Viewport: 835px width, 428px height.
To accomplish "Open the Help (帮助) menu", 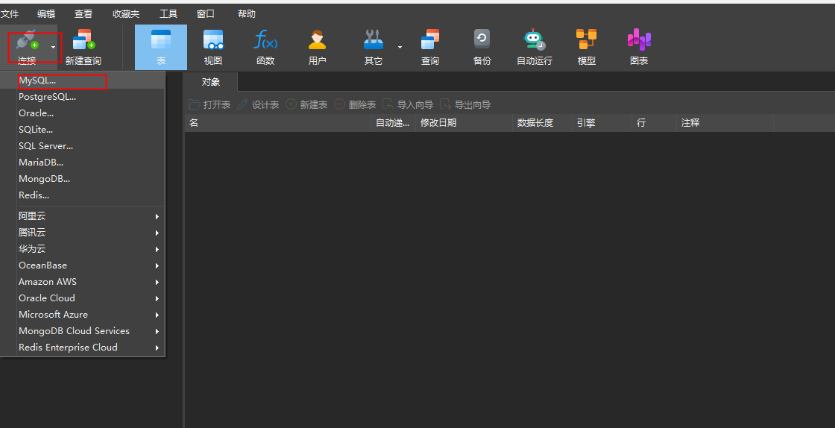I will point(247,14).
